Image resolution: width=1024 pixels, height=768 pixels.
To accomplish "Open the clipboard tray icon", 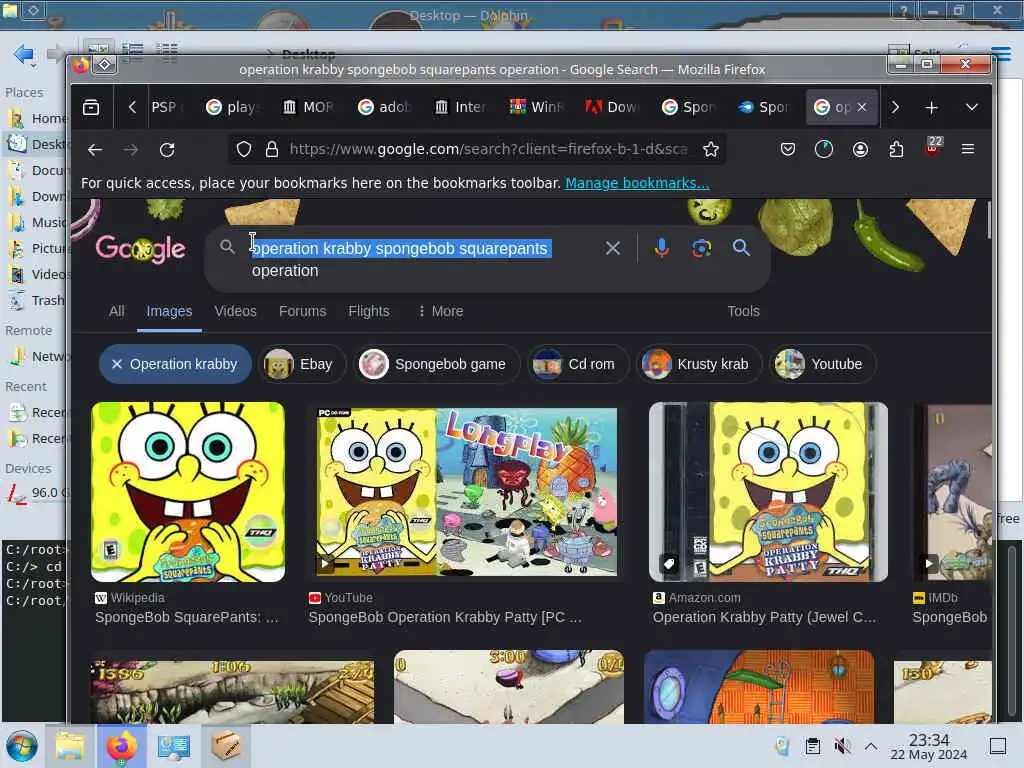I will 812,746.
